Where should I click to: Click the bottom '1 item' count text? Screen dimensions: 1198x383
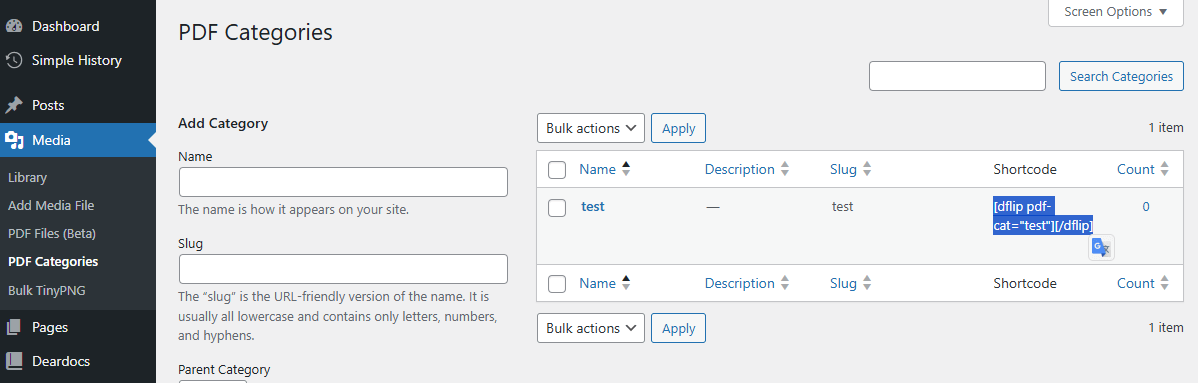[1166, 328]
